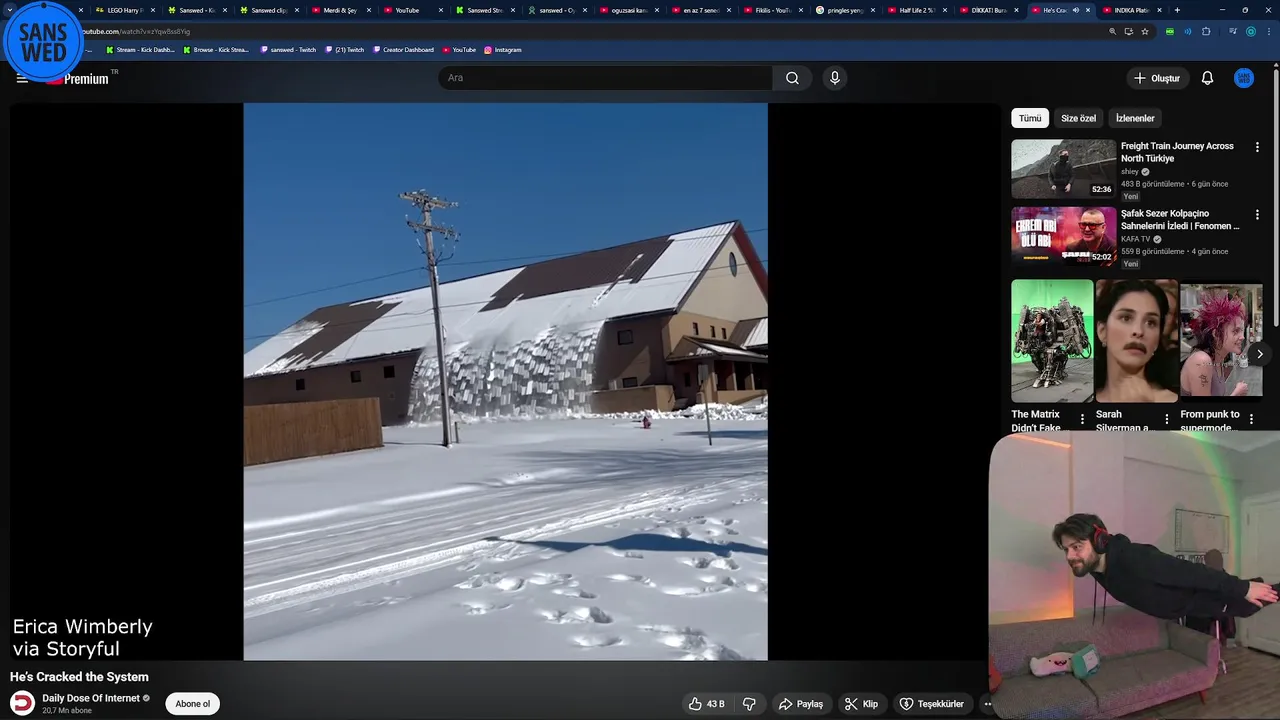1280x720 pixels.
Task: Open Instagram bookmark
Action: [503, 50]
